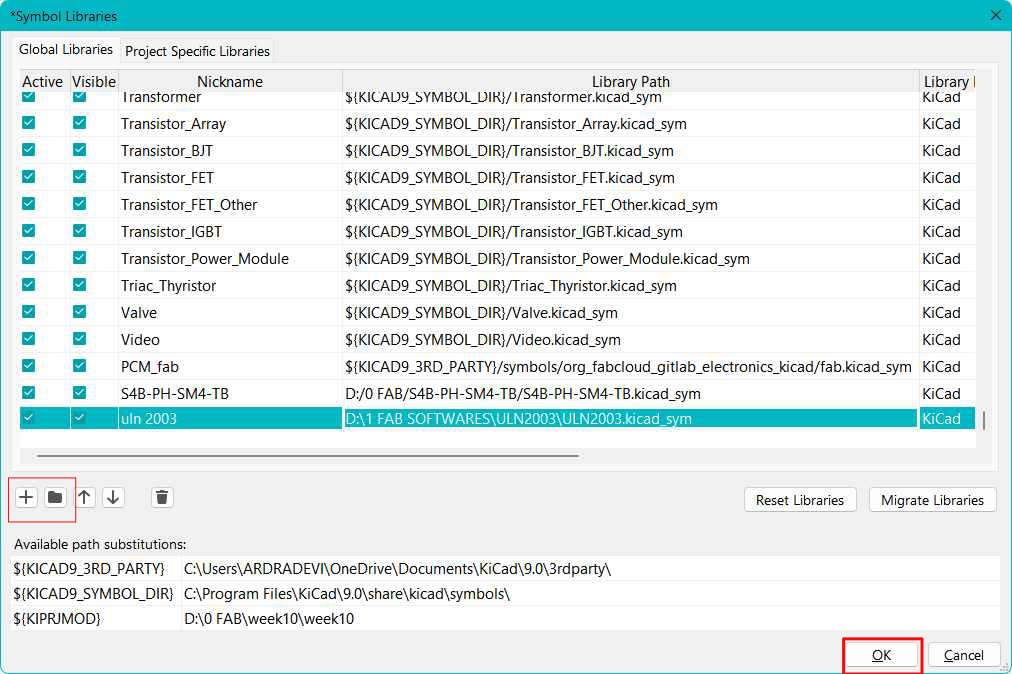Click ${KICAD9_3RD_PARTY} path substitution entry
The height and width of the screenshot is (674, 1012).
tap(89, 569)
